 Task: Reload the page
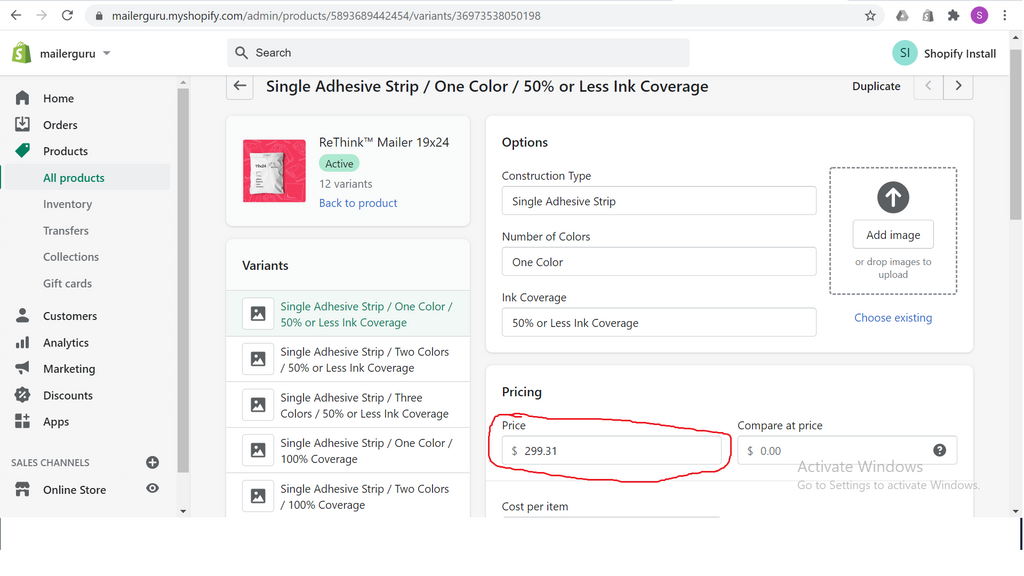click(67, 15)
